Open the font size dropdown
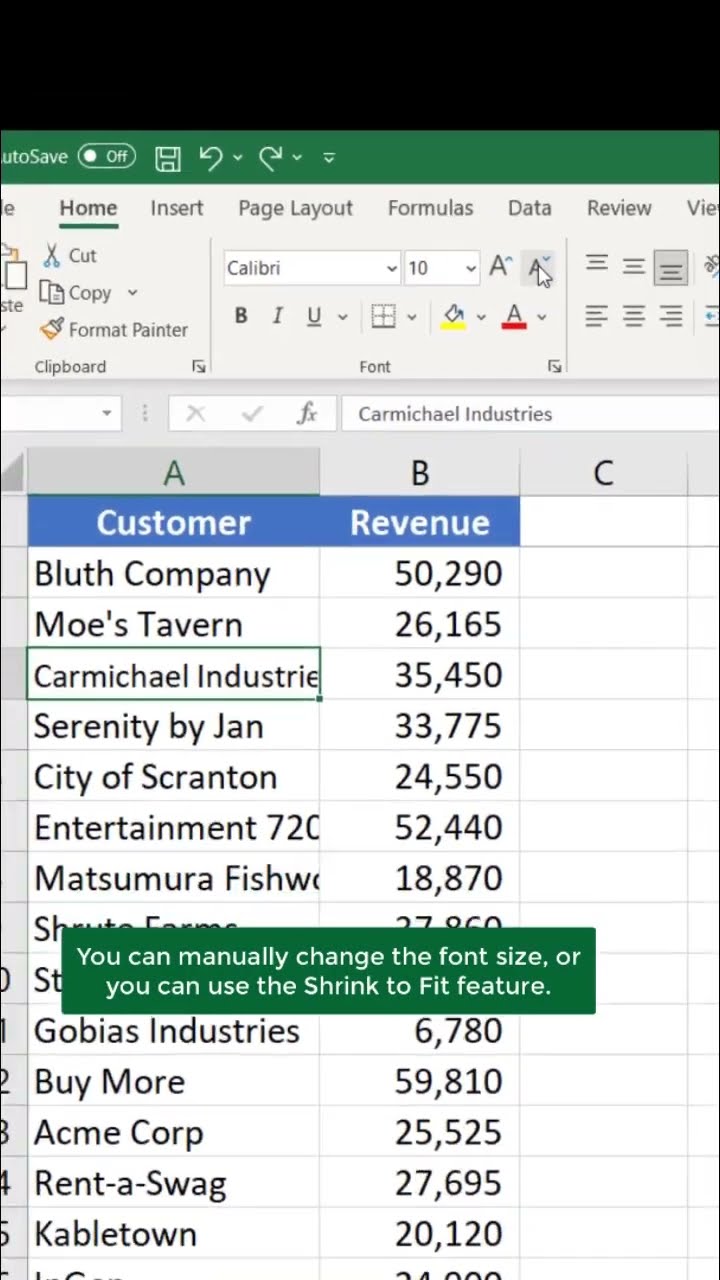The image size is (720, 1280). point(471,268)
